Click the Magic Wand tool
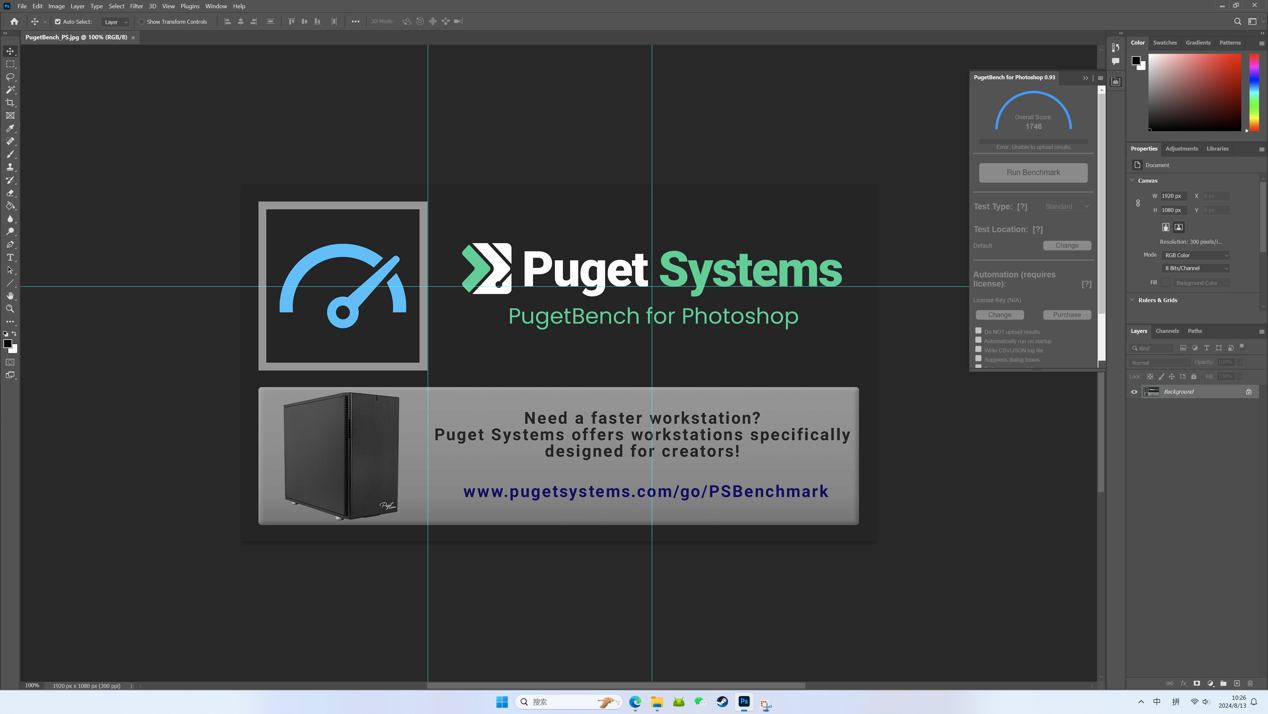The height and width of the screenshot is (714, 1268). pos(11,90)
